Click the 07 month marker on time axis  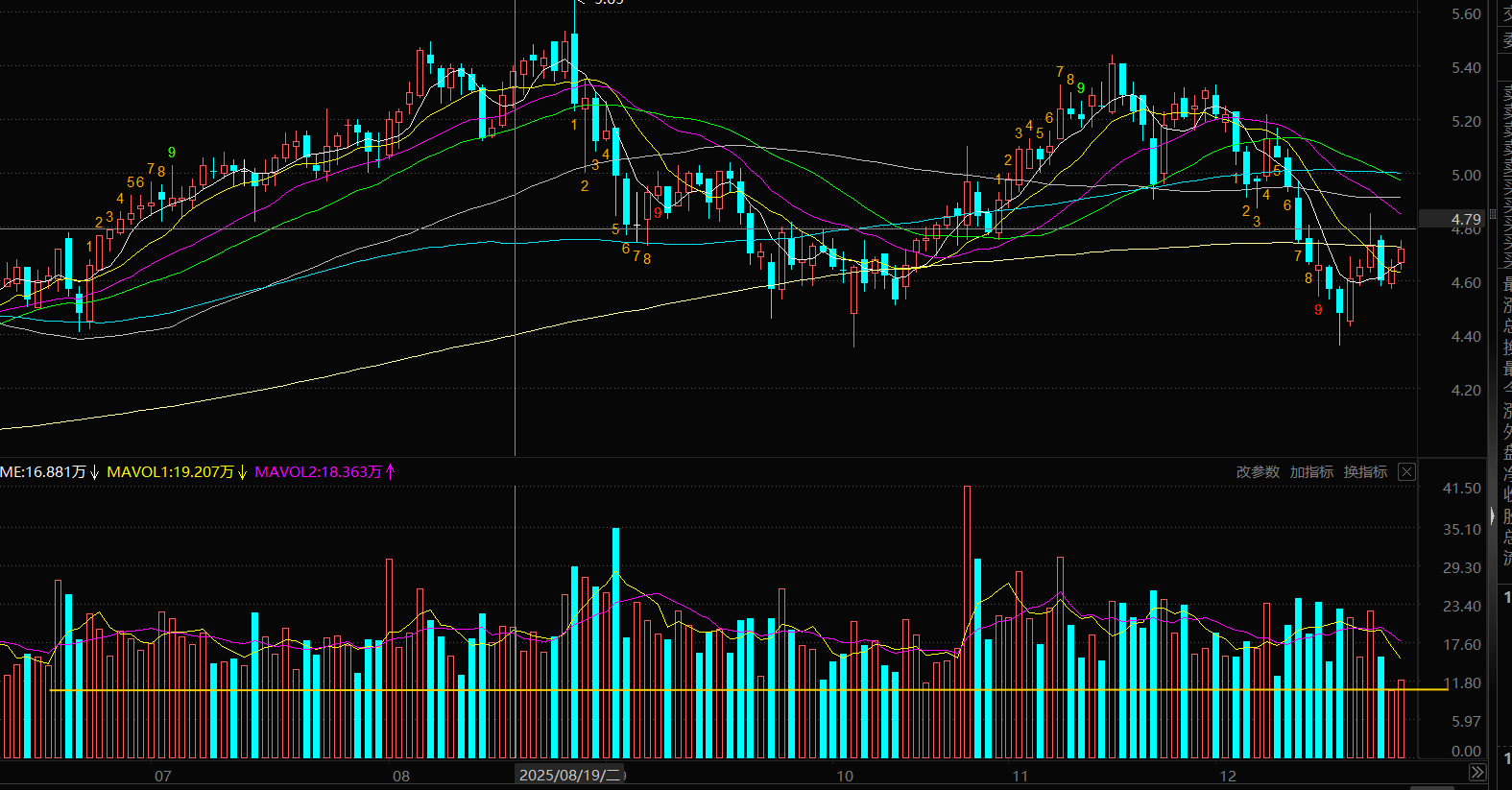click(x=163, y=776)
